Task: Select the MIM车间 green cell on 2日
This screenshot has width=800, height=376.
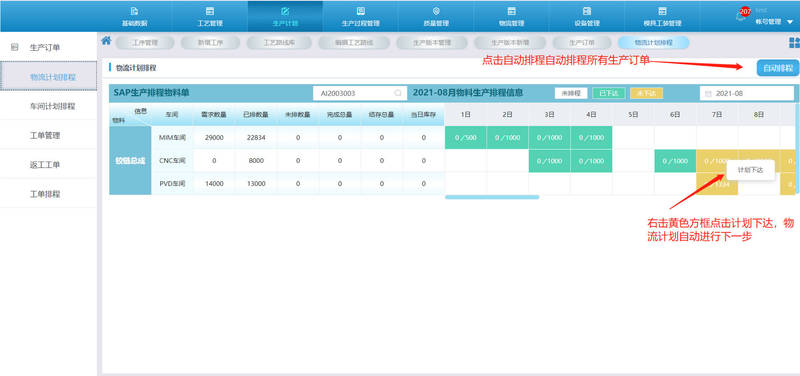Action: tap(507, 138)
